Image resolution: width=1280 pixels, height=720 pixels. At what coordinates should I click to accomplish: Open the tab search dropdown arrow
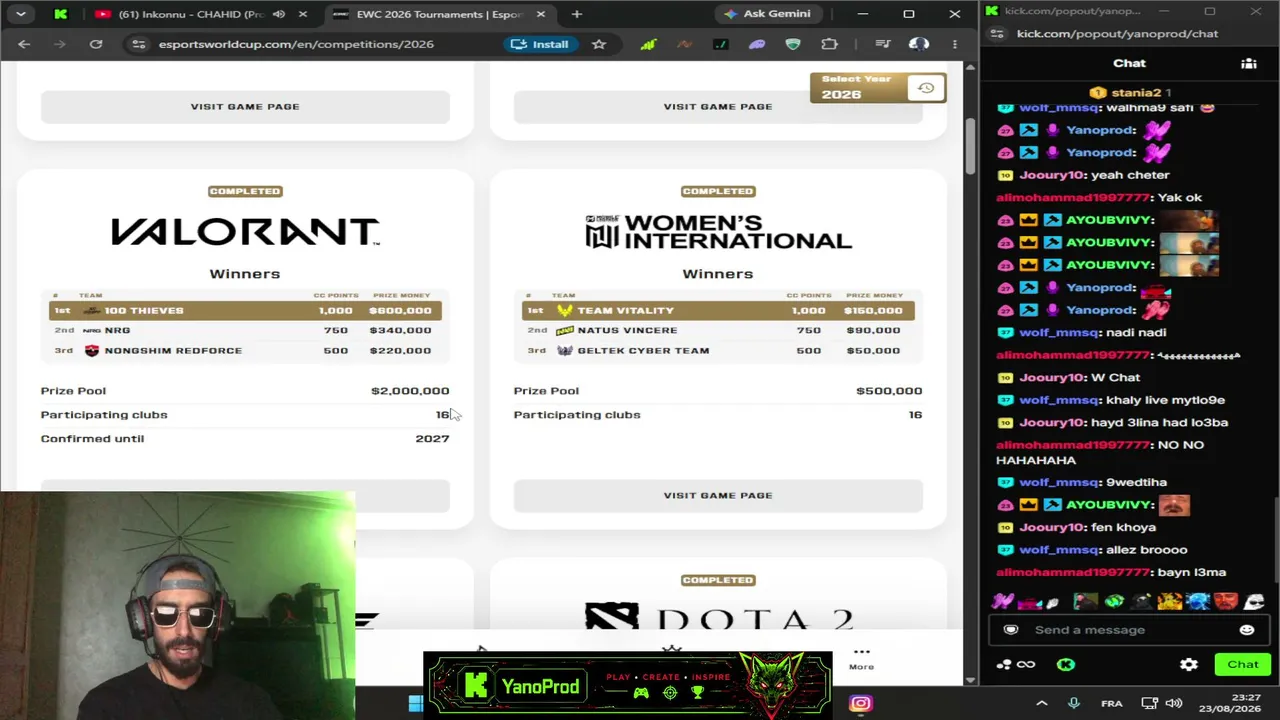[20, 14]
